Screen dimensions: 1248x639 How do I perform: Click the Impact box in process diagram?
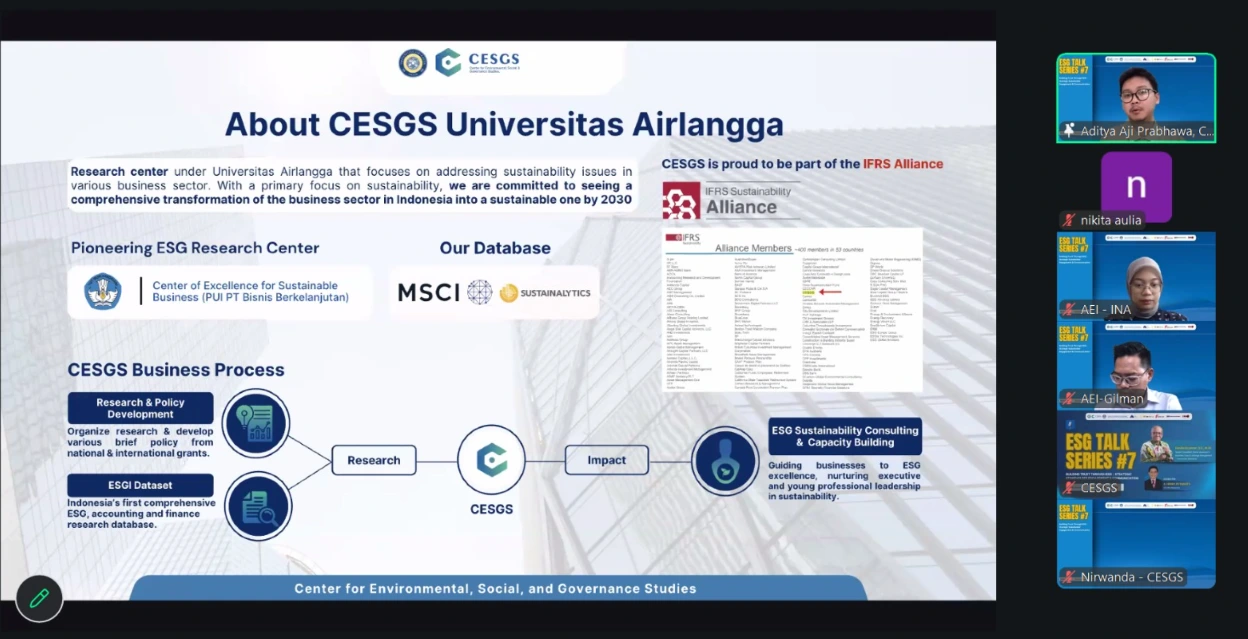(607, 460)
